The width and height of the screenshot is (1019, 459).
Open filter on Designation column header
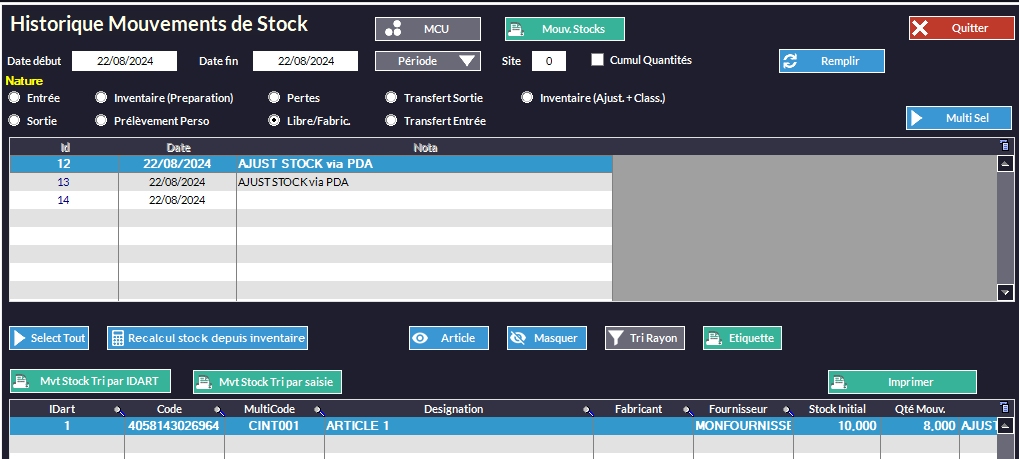coord(589,410)
